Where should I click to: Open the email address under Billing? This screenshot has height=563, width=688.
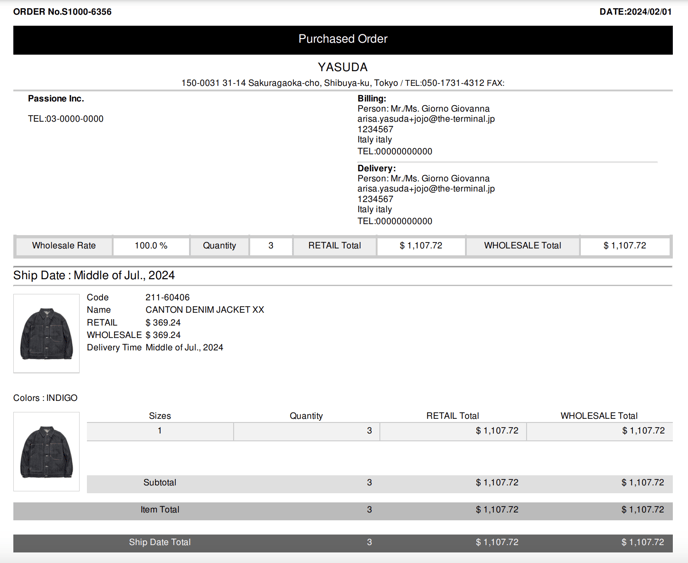426,119
